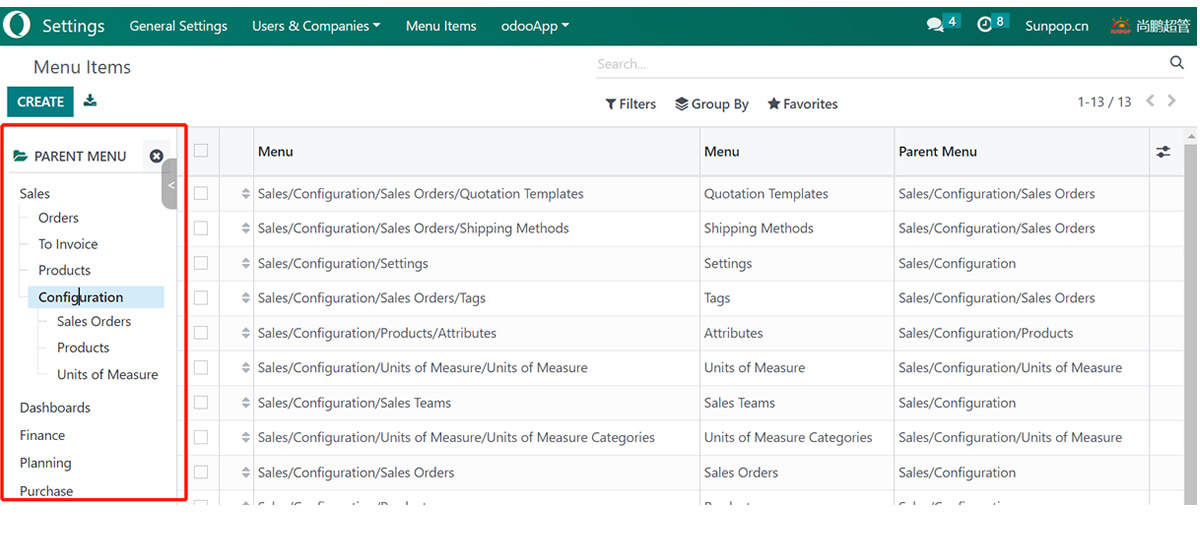Click the CREATE button
Image resolution: width=1200 pixels, height=542 pixels.
[41, 102]
